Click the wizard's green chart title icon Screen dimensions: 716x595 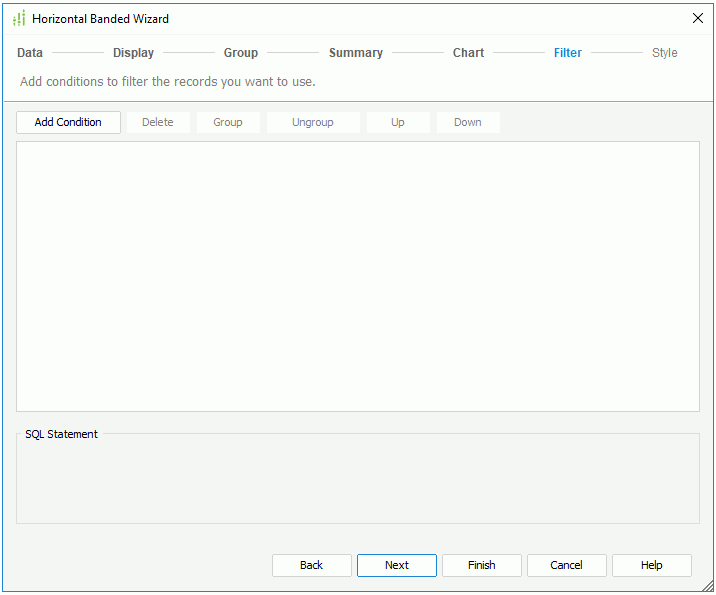pos(19,18)
